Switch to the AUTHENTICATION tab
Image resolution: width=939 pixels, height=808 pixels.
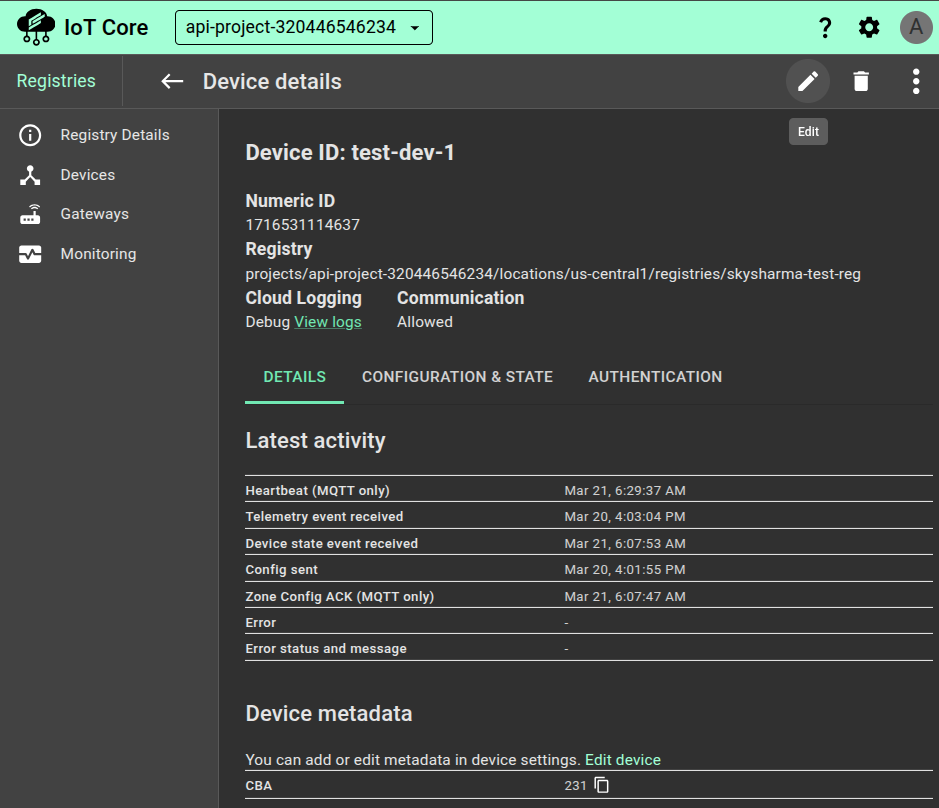(655, 377)
